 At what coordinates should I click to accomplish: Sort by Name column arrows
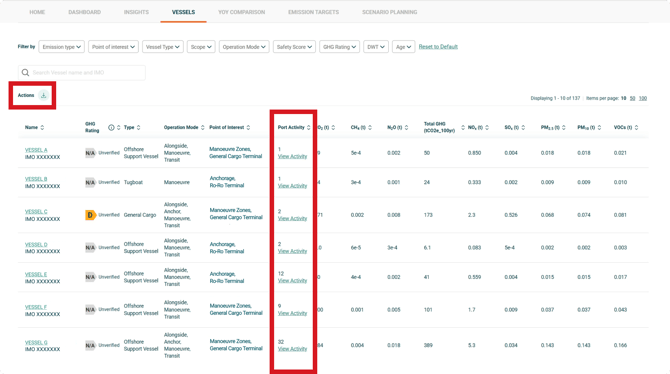point(42,127)
